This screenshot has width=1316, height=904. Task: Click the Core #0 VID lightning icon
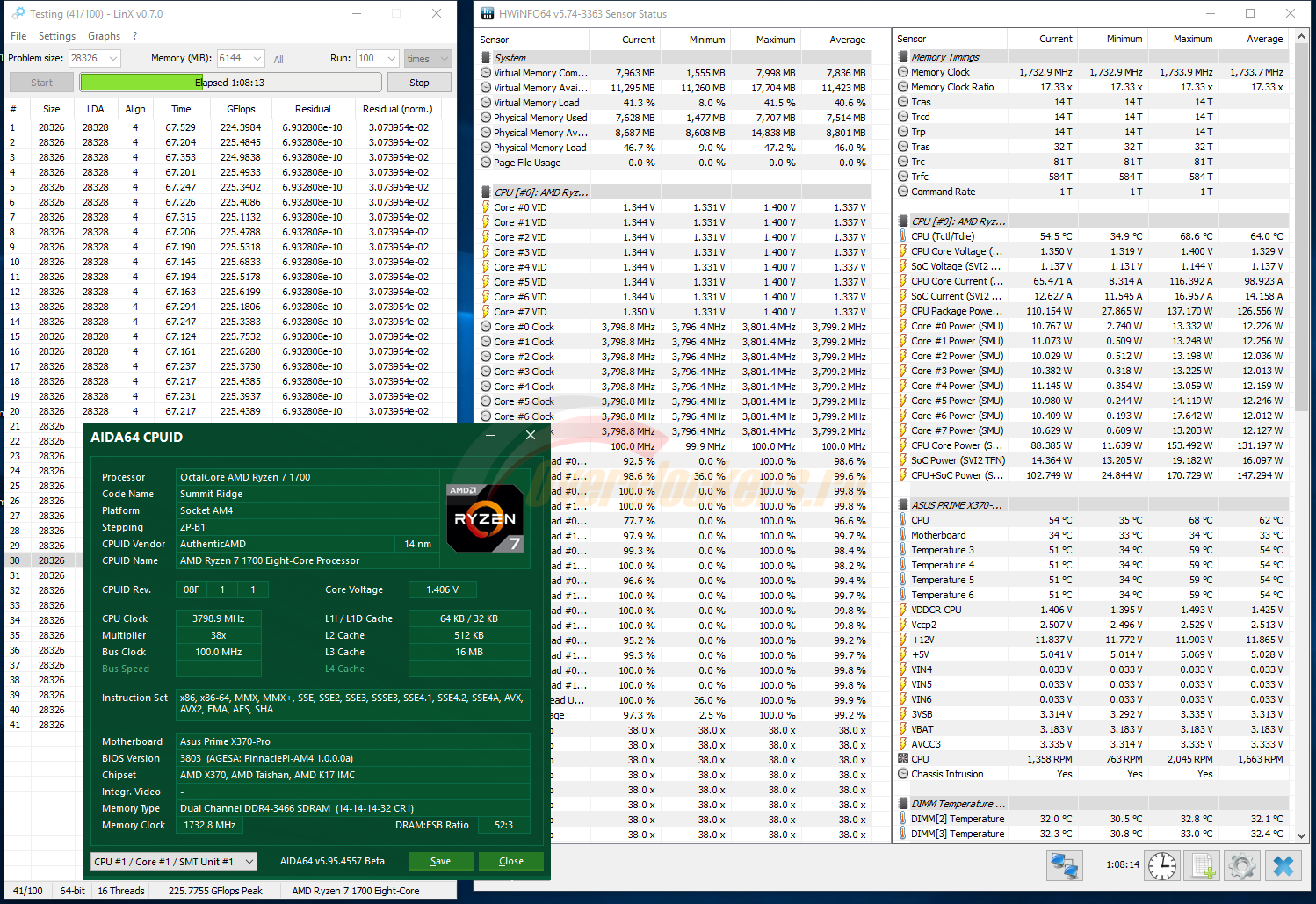(486, 207)
